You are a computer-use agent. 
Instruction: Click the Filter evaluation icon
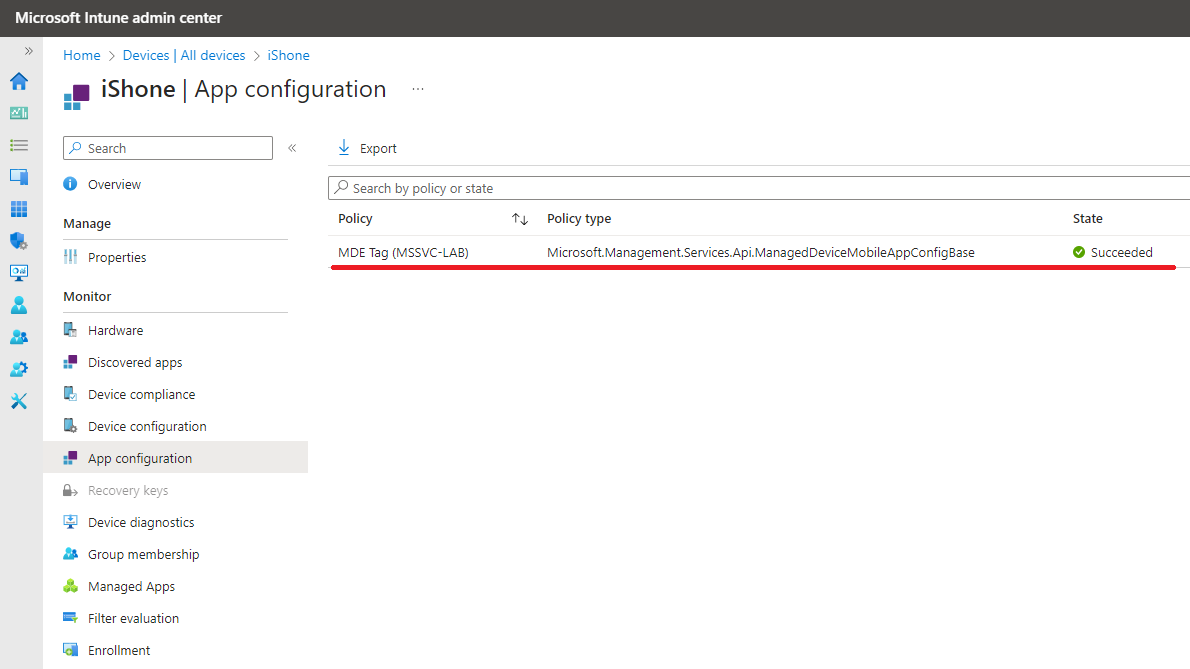(x=71, y=617)
